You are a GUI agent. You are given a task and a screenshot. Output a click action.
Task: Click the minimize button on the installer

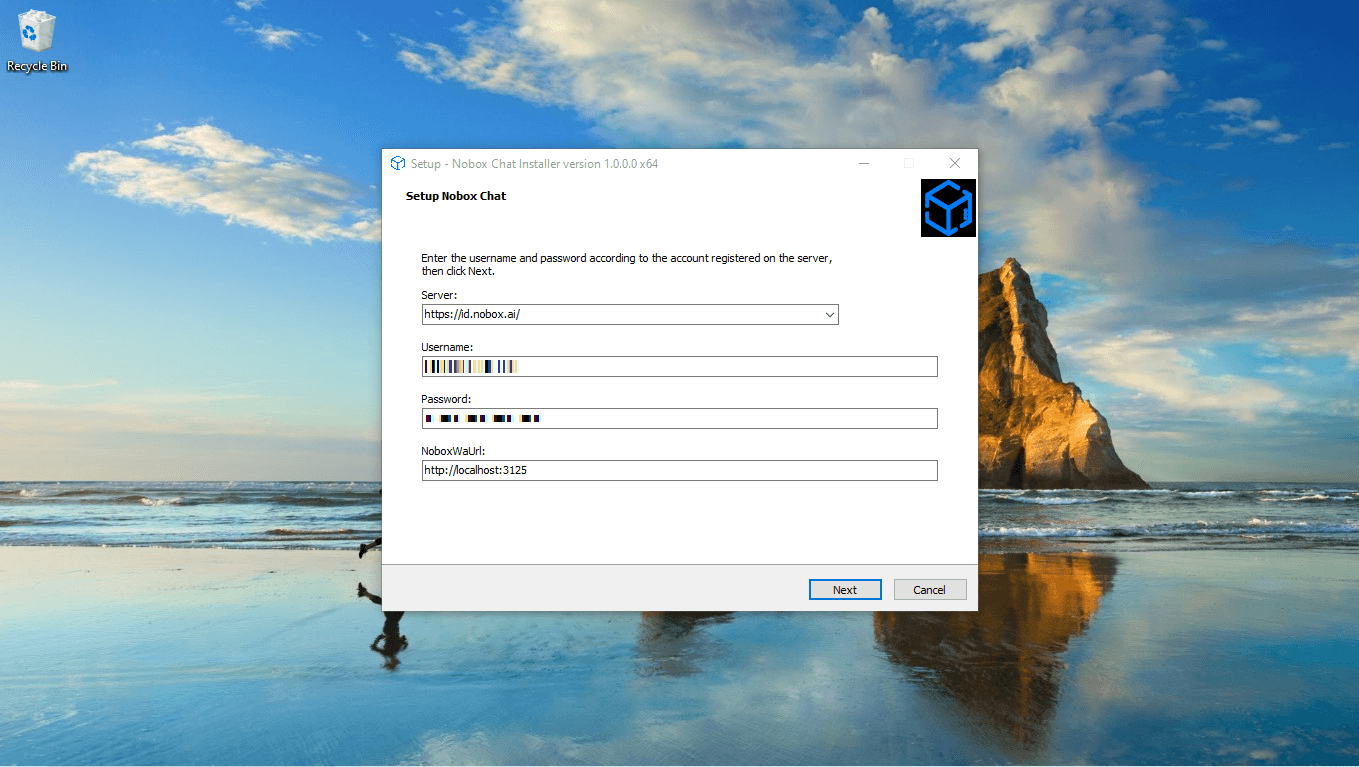tap(863, 163)
